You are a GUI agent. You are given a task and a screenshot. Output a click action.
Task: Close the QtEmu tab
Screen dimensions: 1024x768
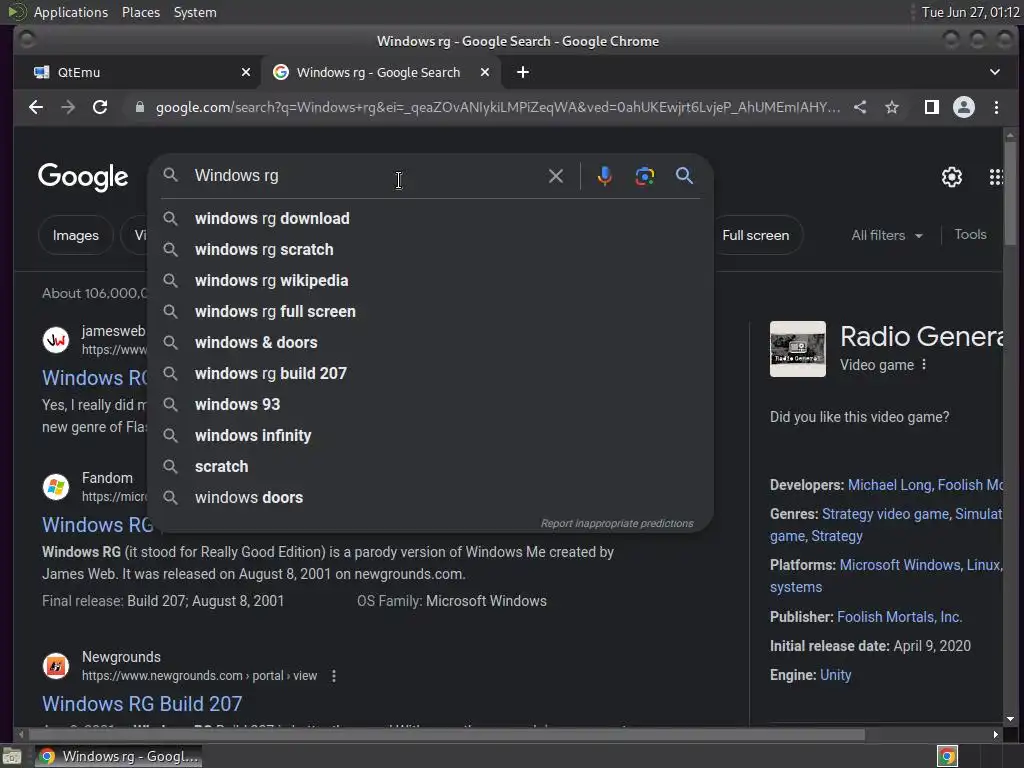click(246, 72)
